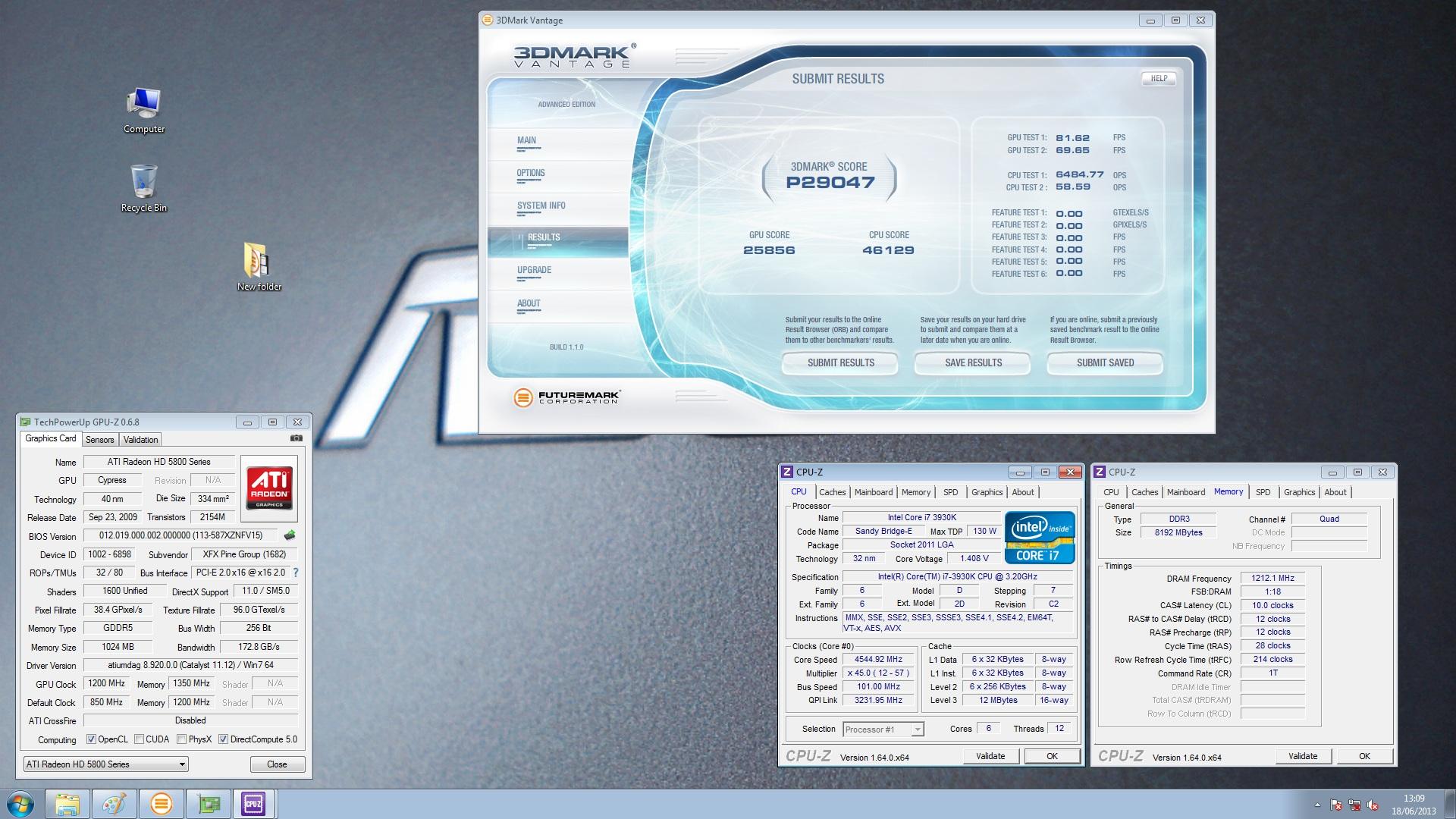Click the bus interface question mark in GPU-Z
The width and height of the screenshot is (1456, 819).
point(296,573)
